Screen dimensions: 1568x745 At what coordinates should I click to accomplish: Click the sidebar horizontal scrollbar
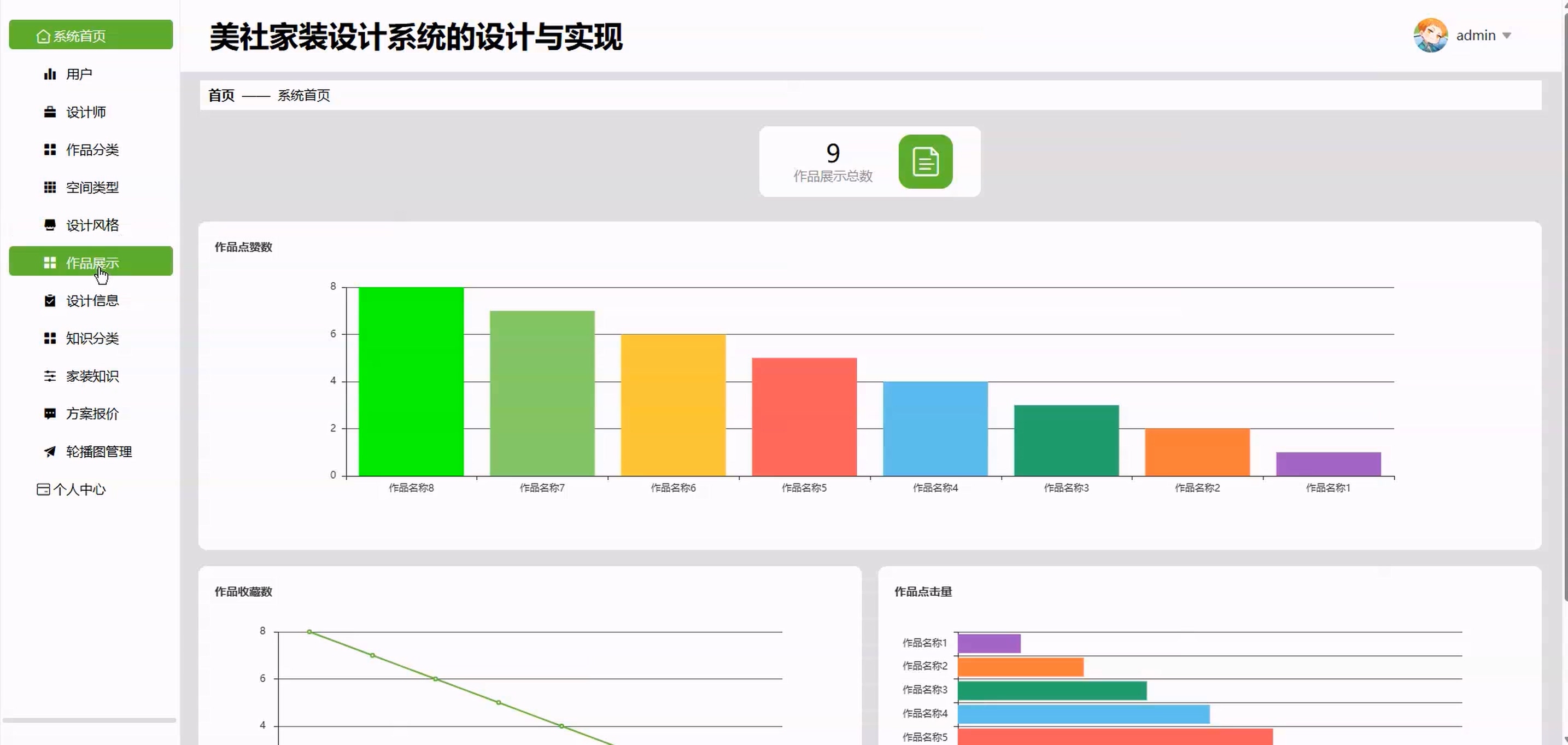[x=89, y=720]
